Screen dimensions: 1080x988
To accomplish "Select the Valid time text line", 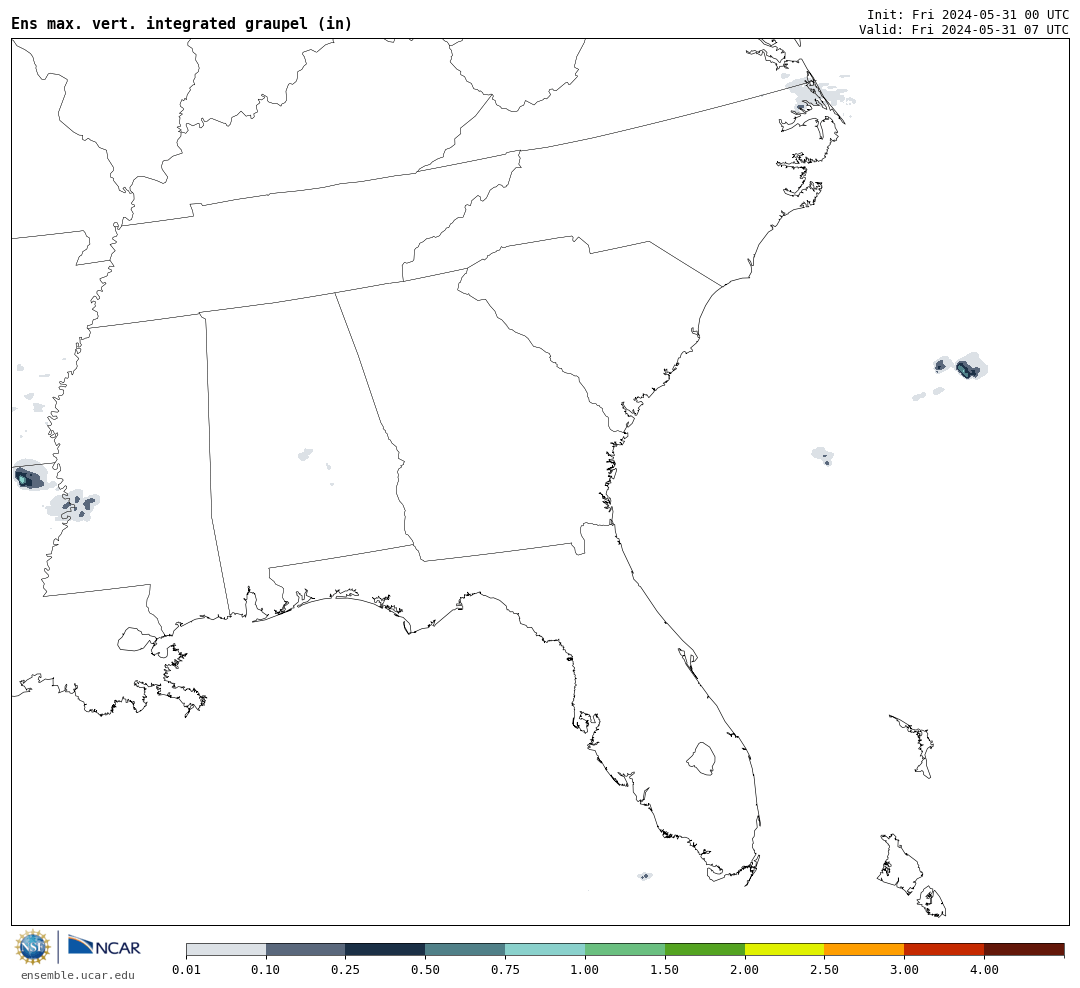I will pyautogui.click(x=964, y=30).
